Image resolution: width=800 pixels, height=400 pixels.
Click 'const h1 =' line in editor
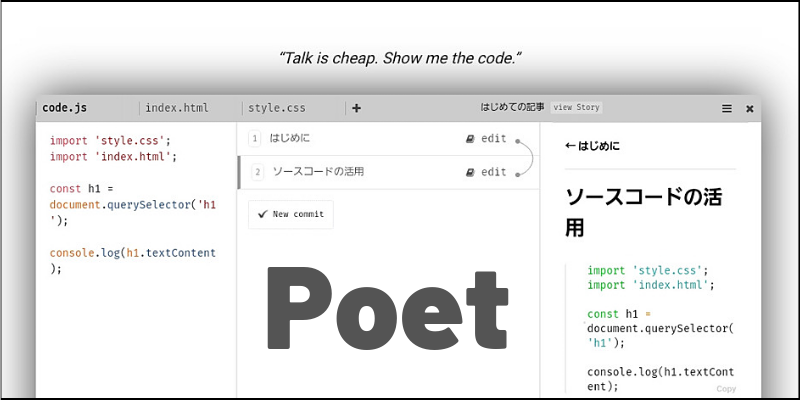click(x=82, y=189)
